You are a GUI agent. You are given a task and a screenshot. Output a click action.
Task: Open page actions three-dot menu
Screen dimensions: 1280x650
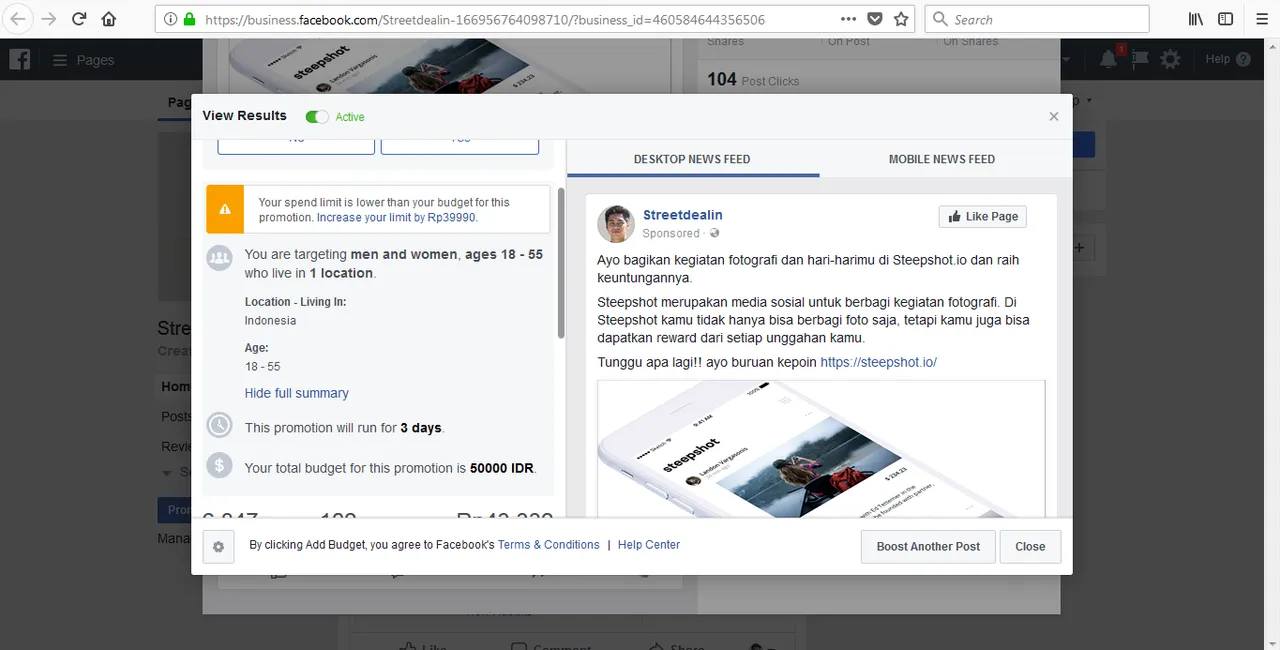coord(848,19)
